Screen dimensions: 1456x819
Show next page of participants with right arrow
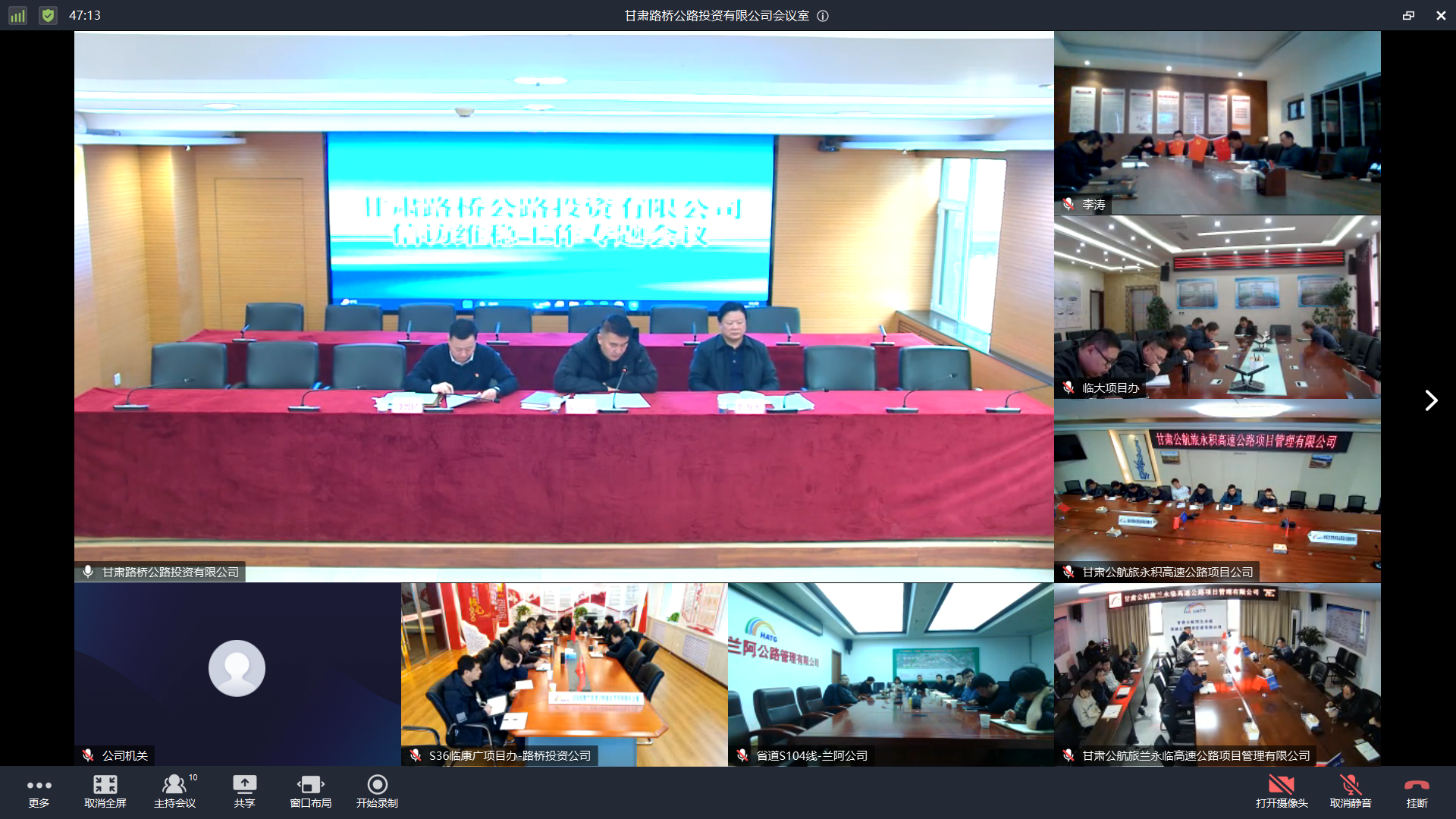[x=1431, y=400]
